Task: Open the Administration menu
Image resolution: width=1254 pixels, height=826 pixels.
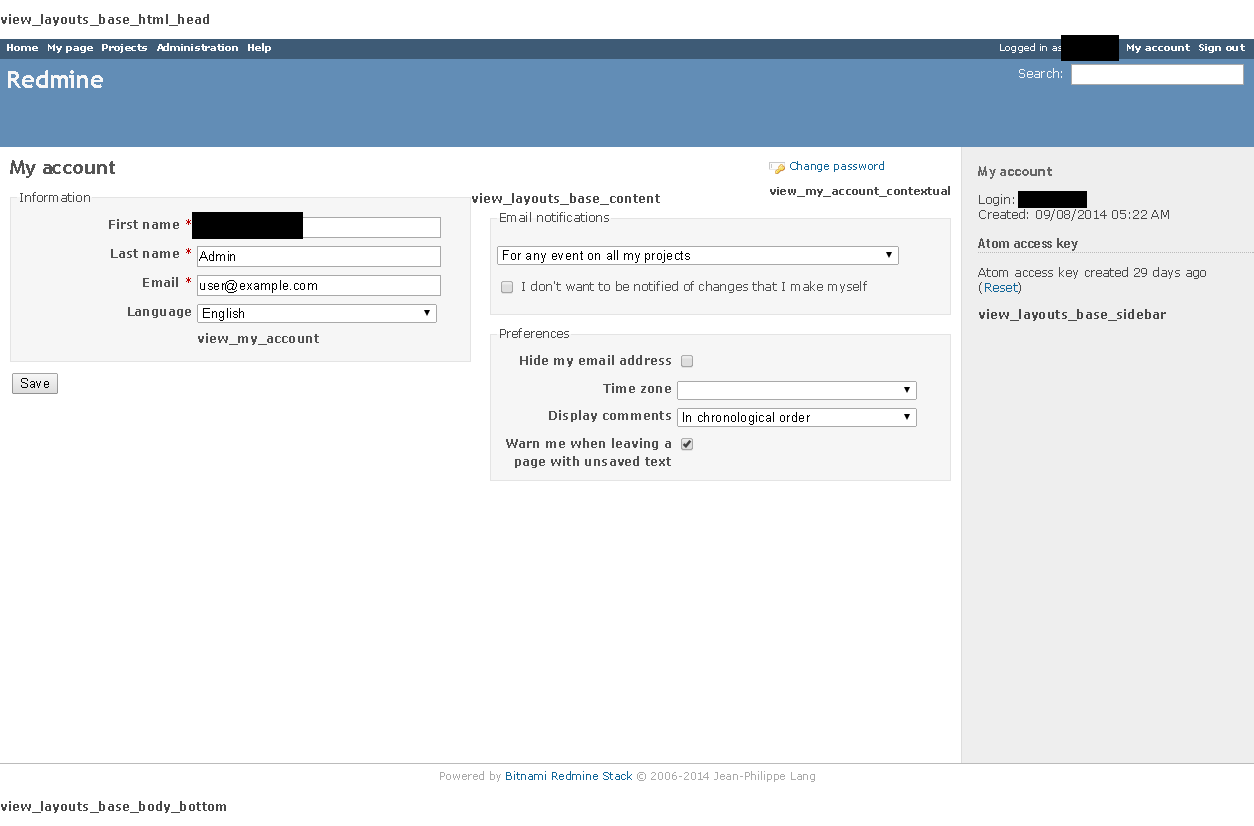Action: click(197, 47)
